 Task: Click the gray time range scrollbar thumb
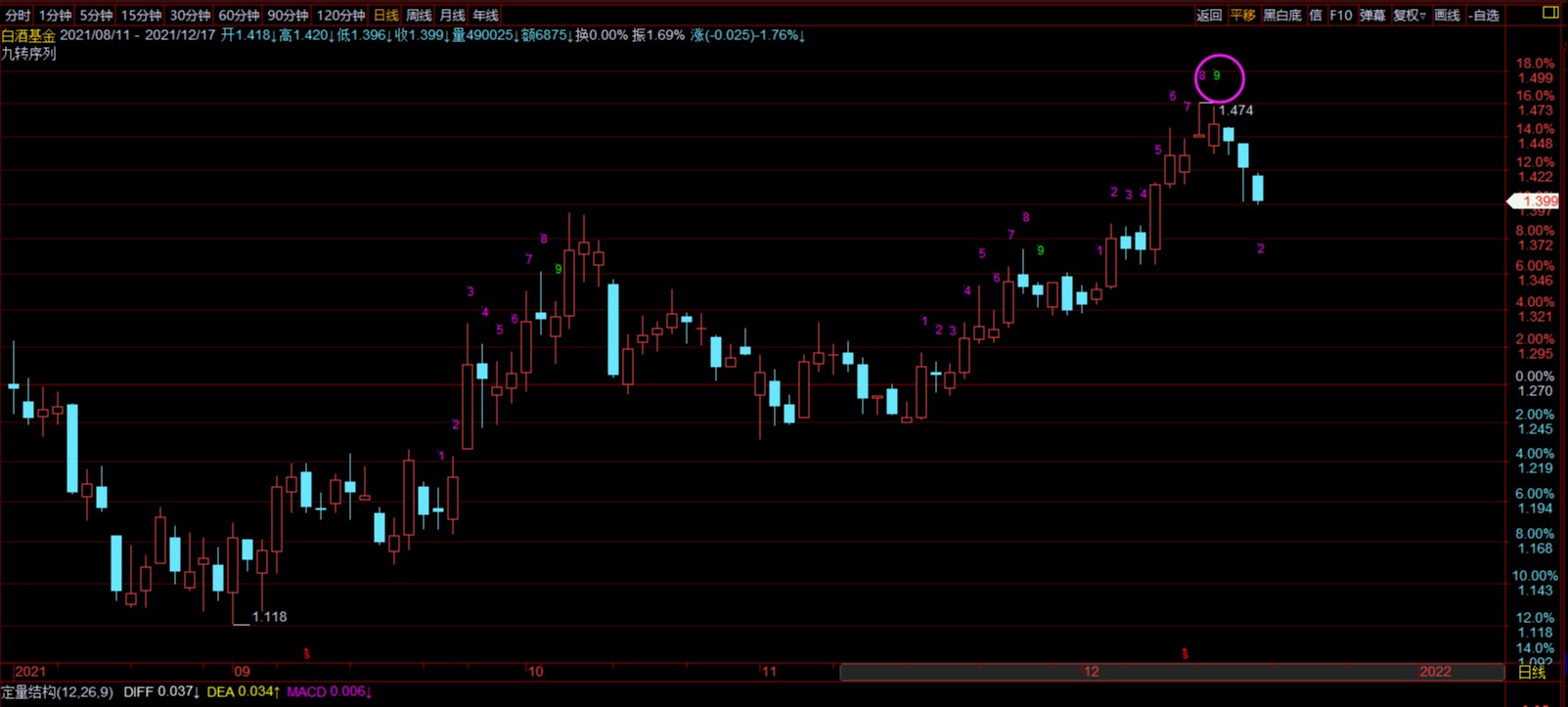(1172, 672)
